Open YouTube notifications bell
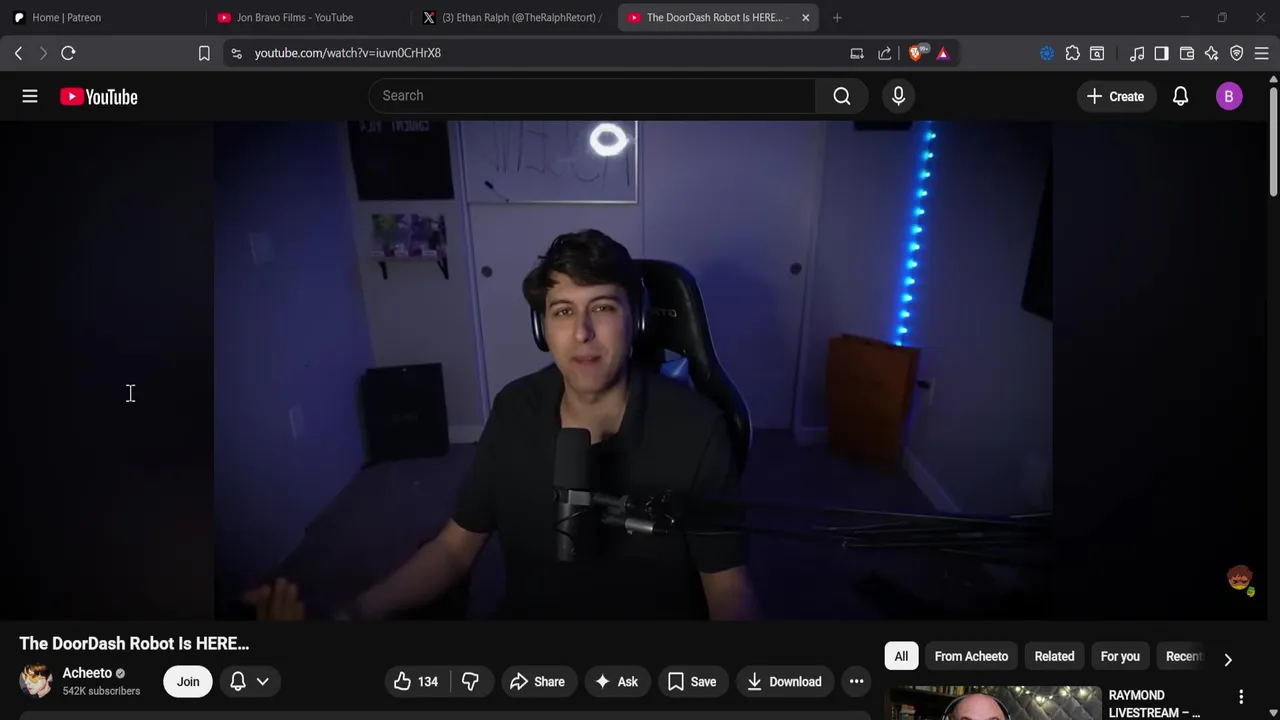1280x720 pixels. point(1180,96)
